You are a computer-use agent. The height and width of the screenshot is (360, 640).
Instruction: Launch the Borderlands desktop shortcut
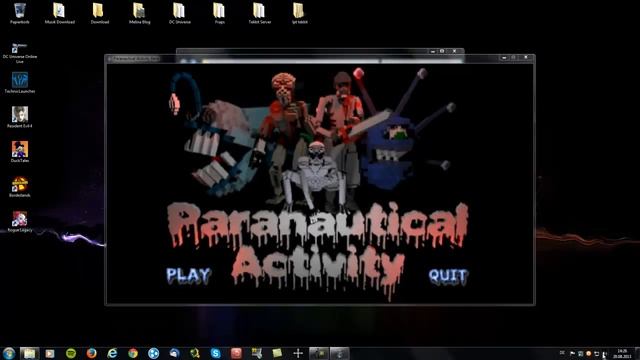[20, 187]
